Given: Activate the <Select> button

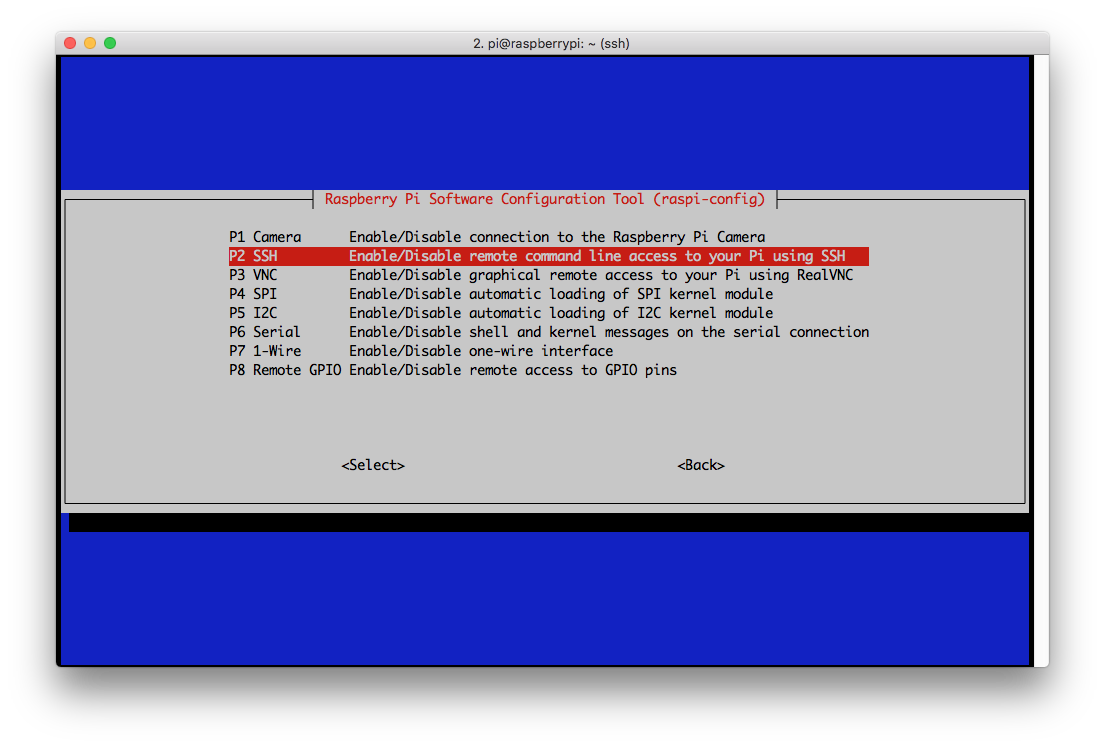Looking at the screenshot, I should point(373,465).
